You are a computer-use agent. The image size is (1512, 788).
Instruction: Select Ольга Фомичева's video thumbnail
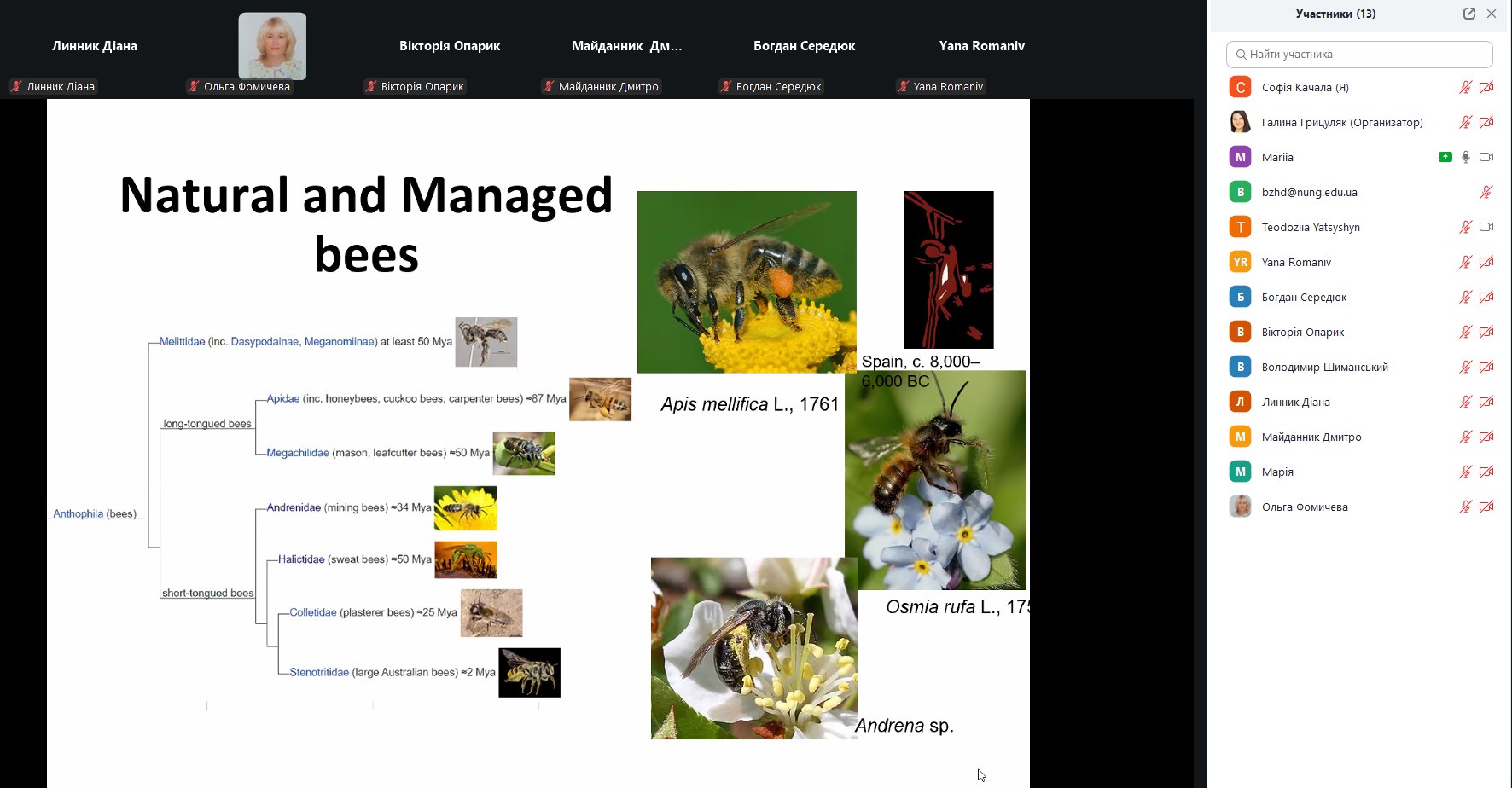(272, 47)
